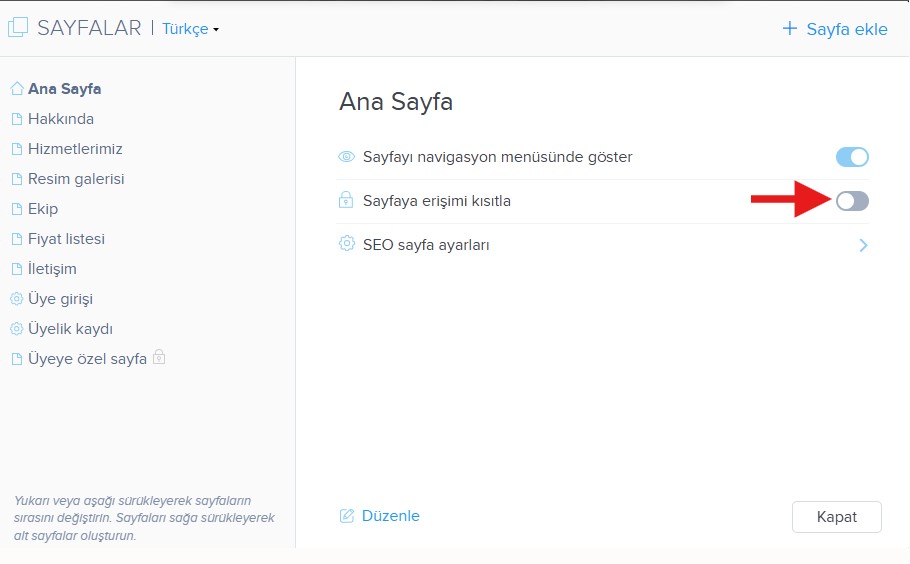The width and height of the screenshot is (910, 564).
Task: Click the eye icon for navigation visibility
Action: (x=347, y=157)
